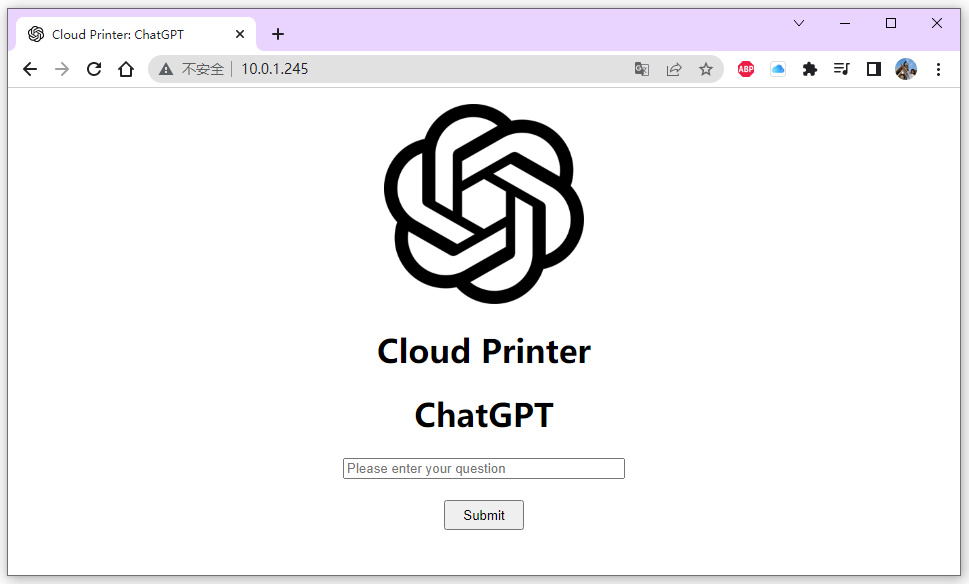Click the browser forward arrow
969x584 pixels.
(x=62, y=69)
